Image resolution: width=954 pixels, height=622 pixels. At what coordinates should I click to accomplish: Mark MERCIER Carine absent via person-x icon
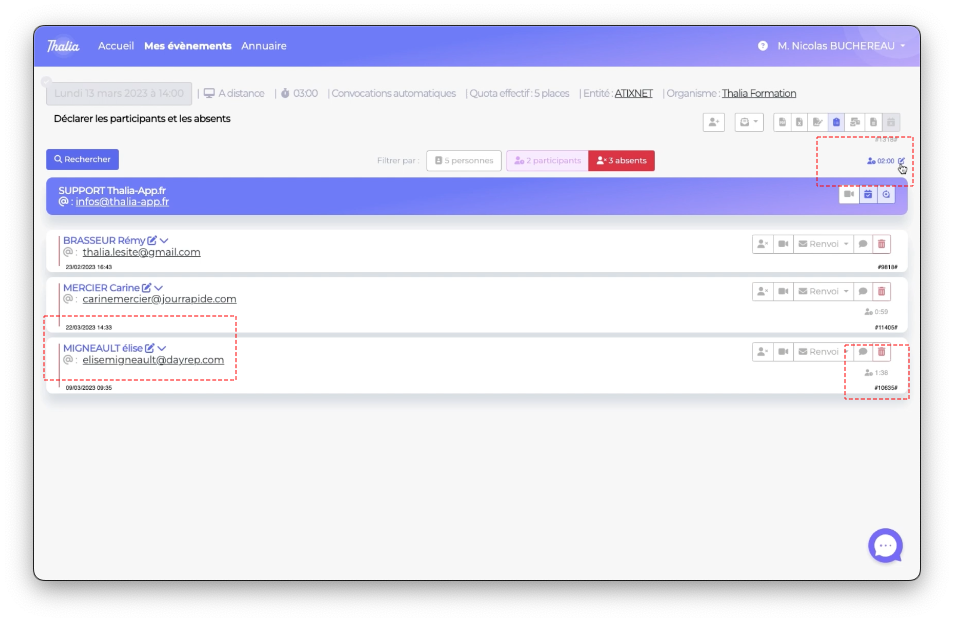(x=763, y=291)
